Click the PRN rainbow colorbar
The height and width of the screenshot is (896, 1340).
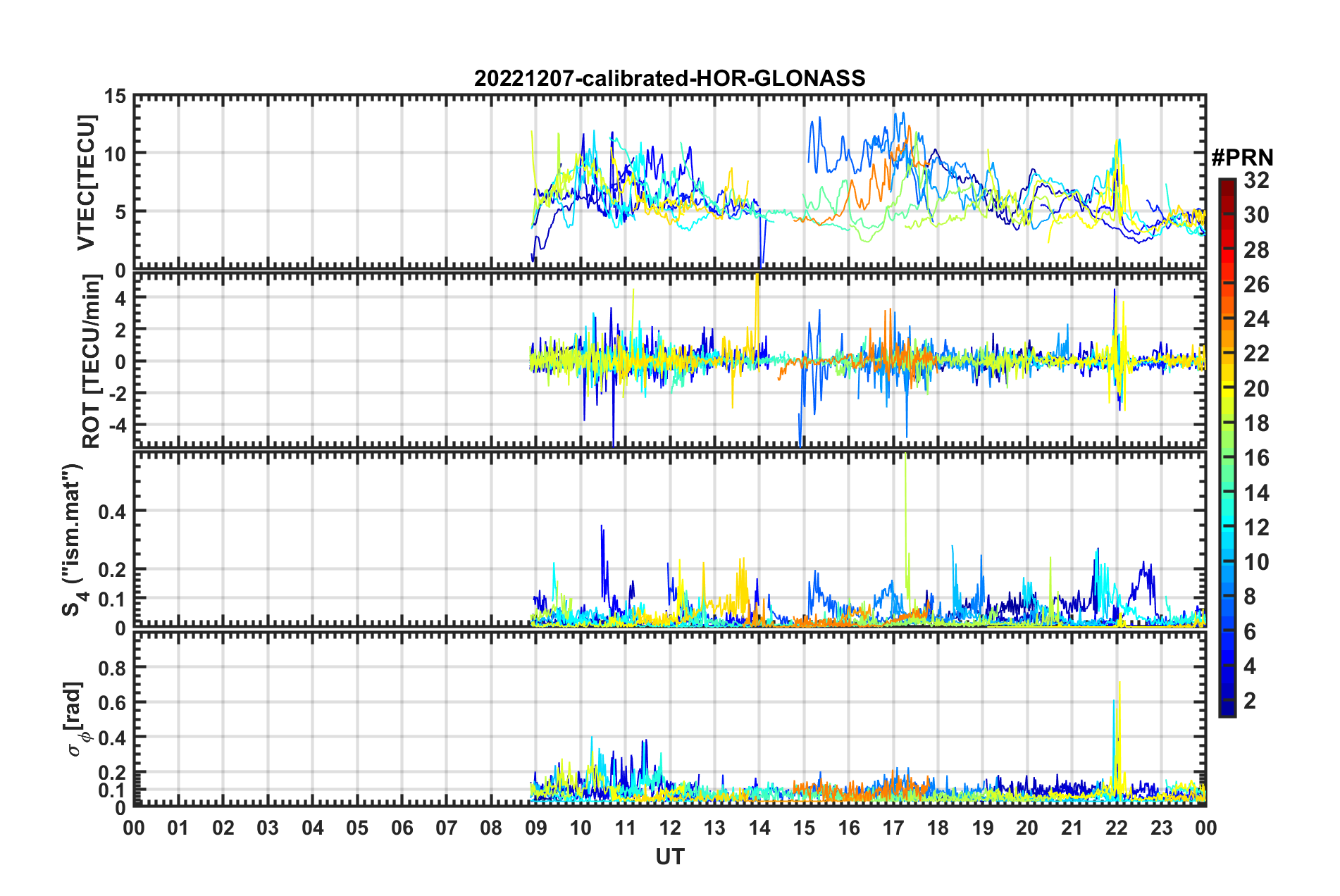click(x=1227, y=447)
